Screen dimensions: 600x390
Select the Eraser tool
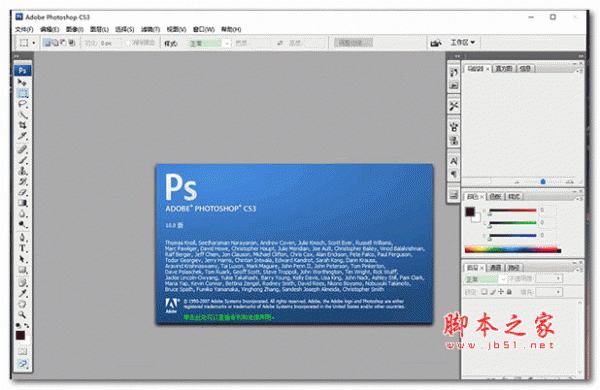pyautogui.click(x=22, y=192)
